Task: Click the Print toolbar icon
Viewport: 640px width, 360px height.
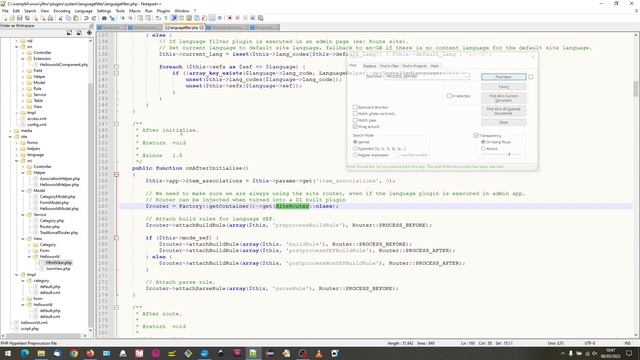Action: click(x=50, y=18)
